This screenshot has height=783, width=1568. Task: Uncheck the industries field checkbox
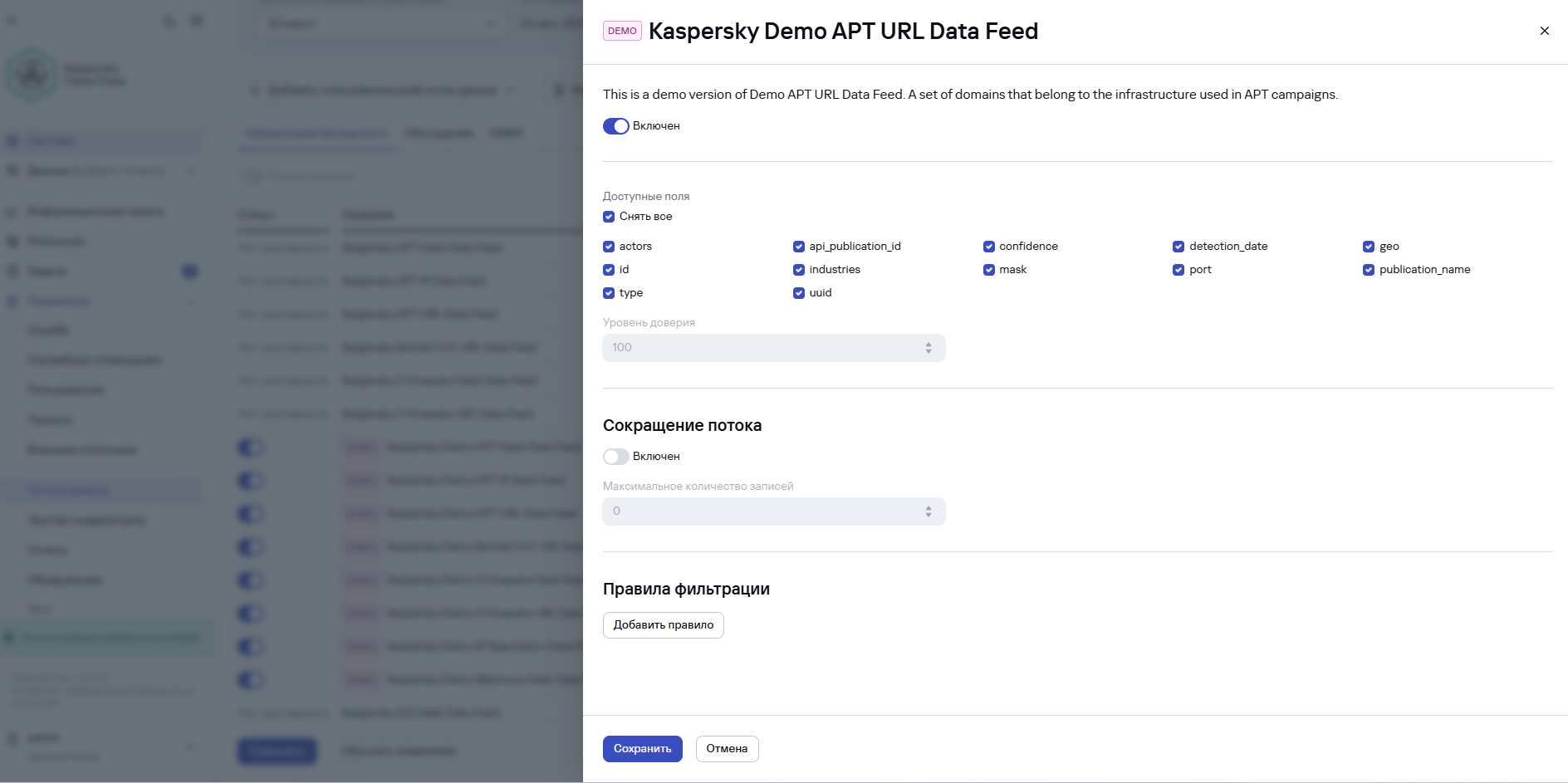point(799,270)
